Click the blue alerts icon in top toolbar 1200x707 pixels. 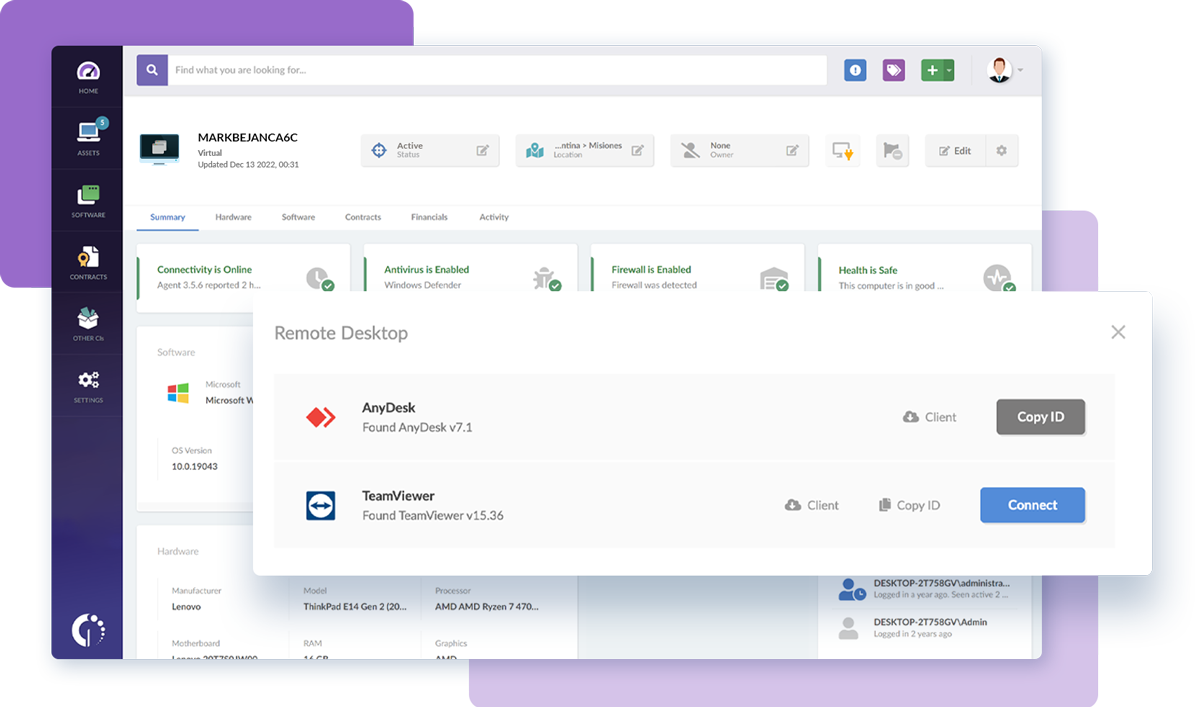tap(855, 70)
